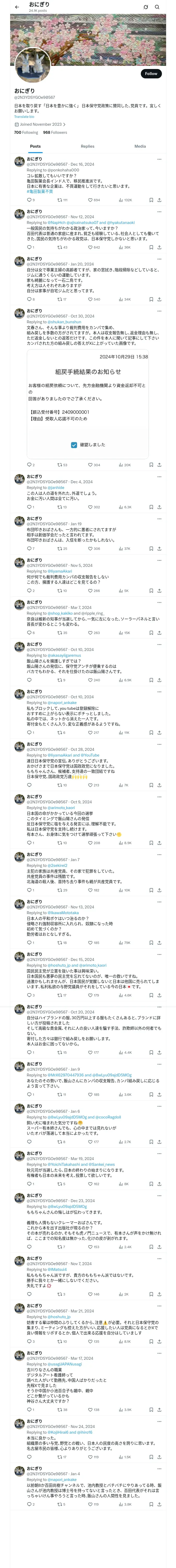Viewport: 176px width, 1568px height.
Task: Go back using the back arrow
Action: coord(17,7)
